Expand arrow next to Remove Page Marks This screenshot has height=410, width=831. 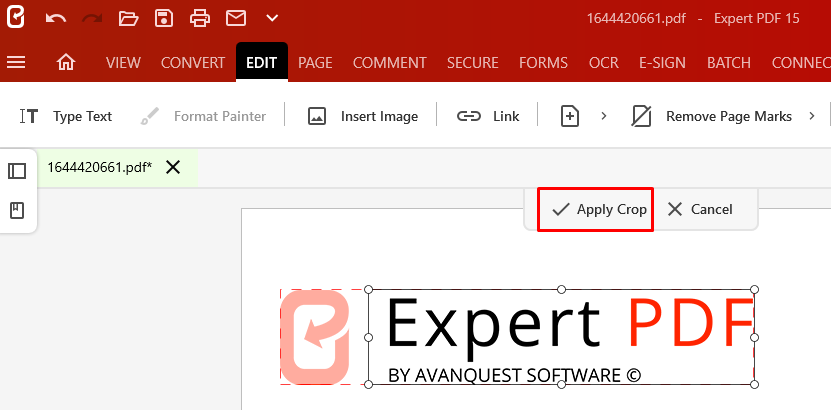(812, 116)
